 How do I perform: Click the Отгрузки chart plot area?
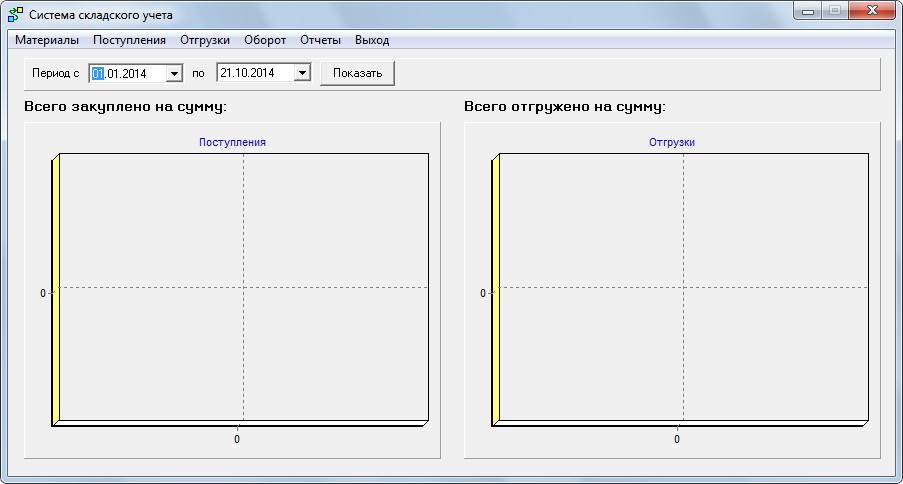684,286
